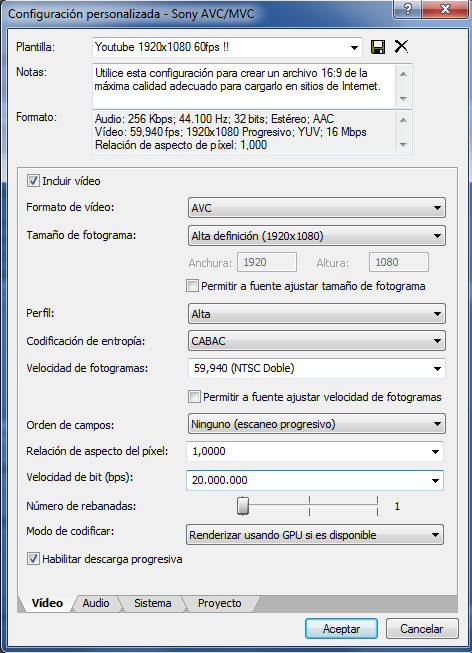Image resolution: width=472 pixels, height=653 pixels.
Task: Click the Número de rebanadas slider handle
Action: pyautogui.click(x=243, y=506)
